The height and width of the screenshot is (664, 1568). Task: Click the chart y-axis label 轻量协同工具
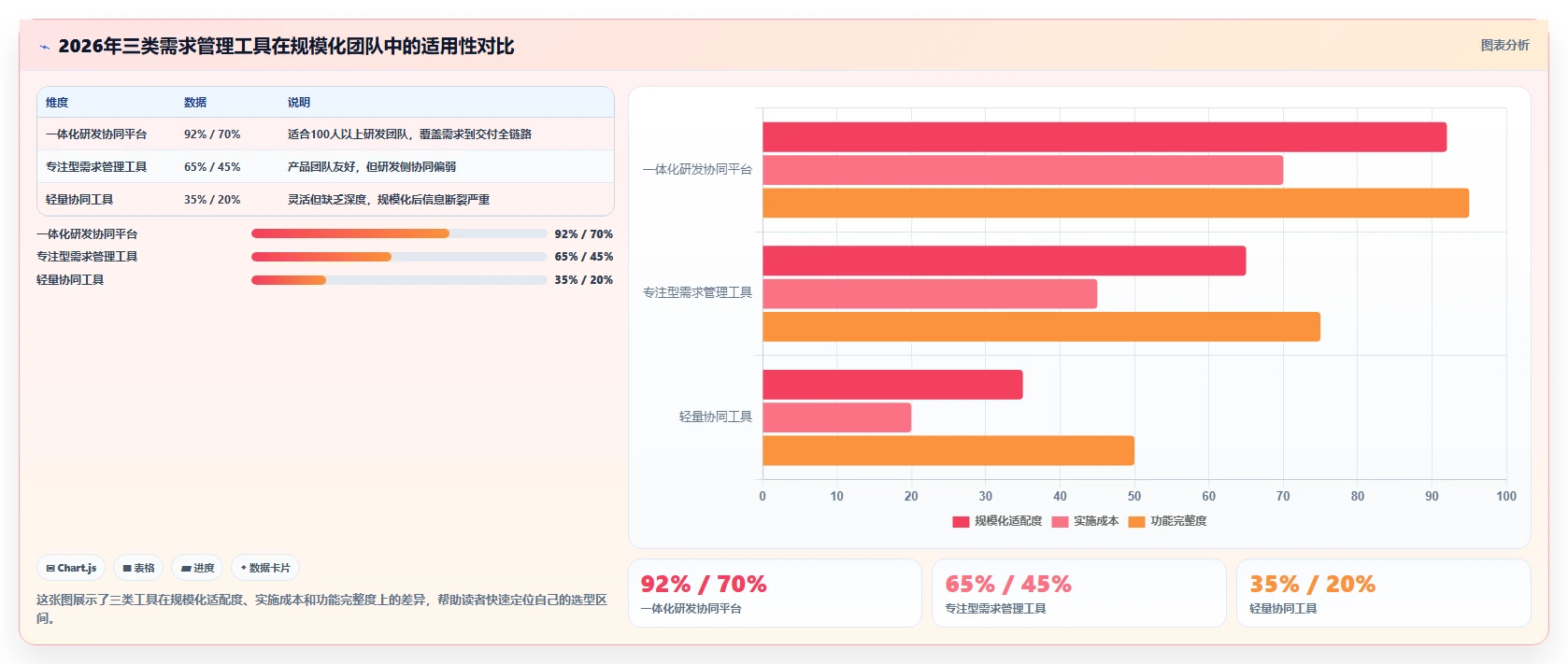[716, 417]
